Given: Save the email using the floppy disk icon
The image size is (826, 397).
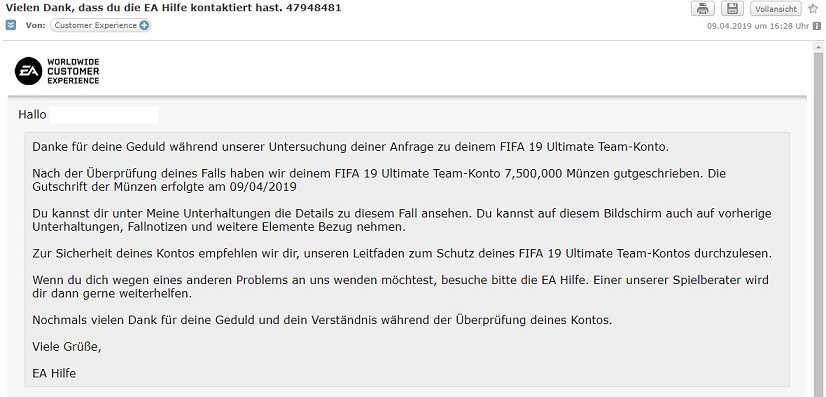Looking at the screenshot, I should tap(732, 8).
